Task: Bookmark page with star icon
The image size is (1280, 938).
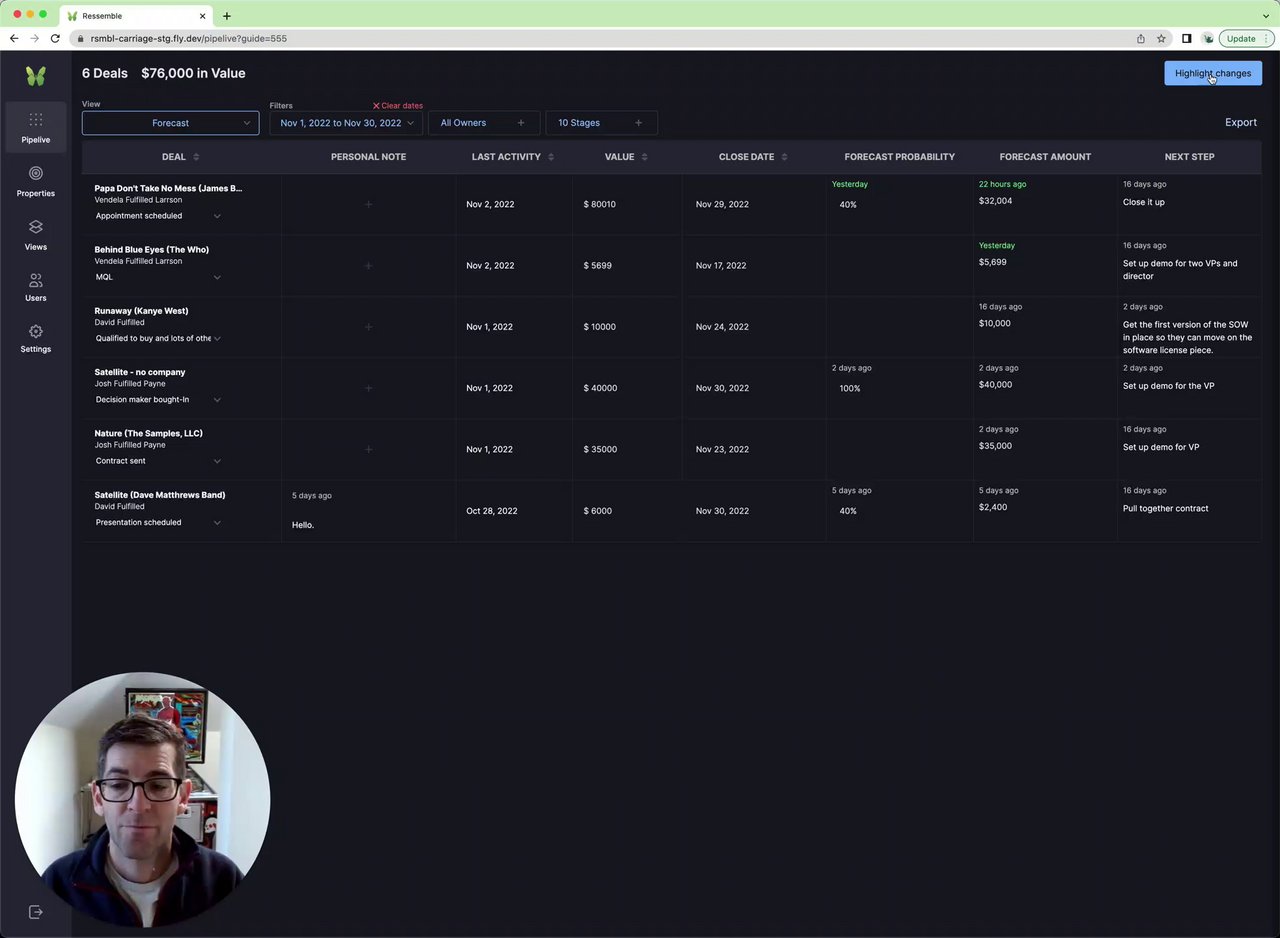Action: 1161,38
